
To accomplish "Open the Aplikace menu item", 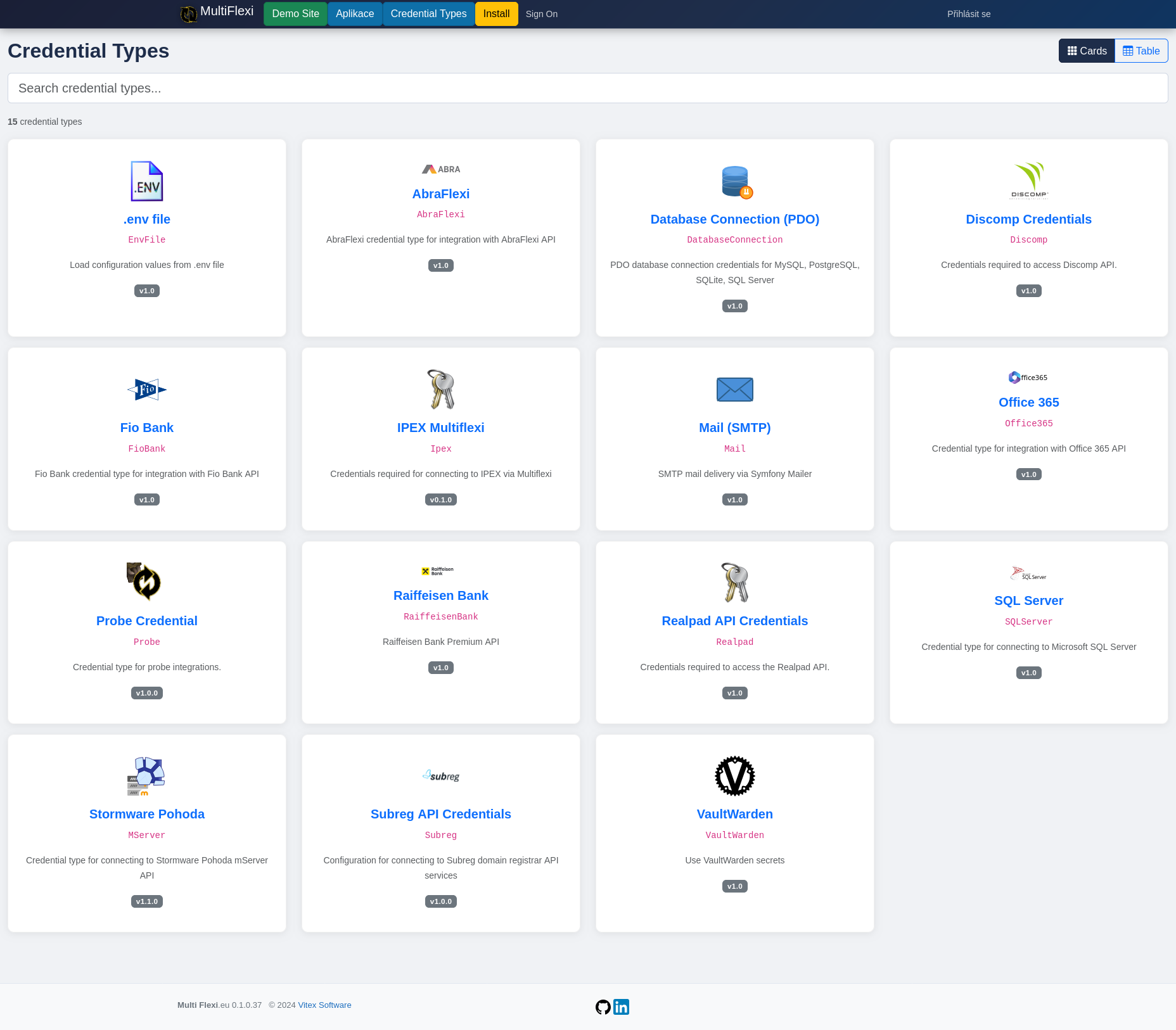I will tap(355, 14).
